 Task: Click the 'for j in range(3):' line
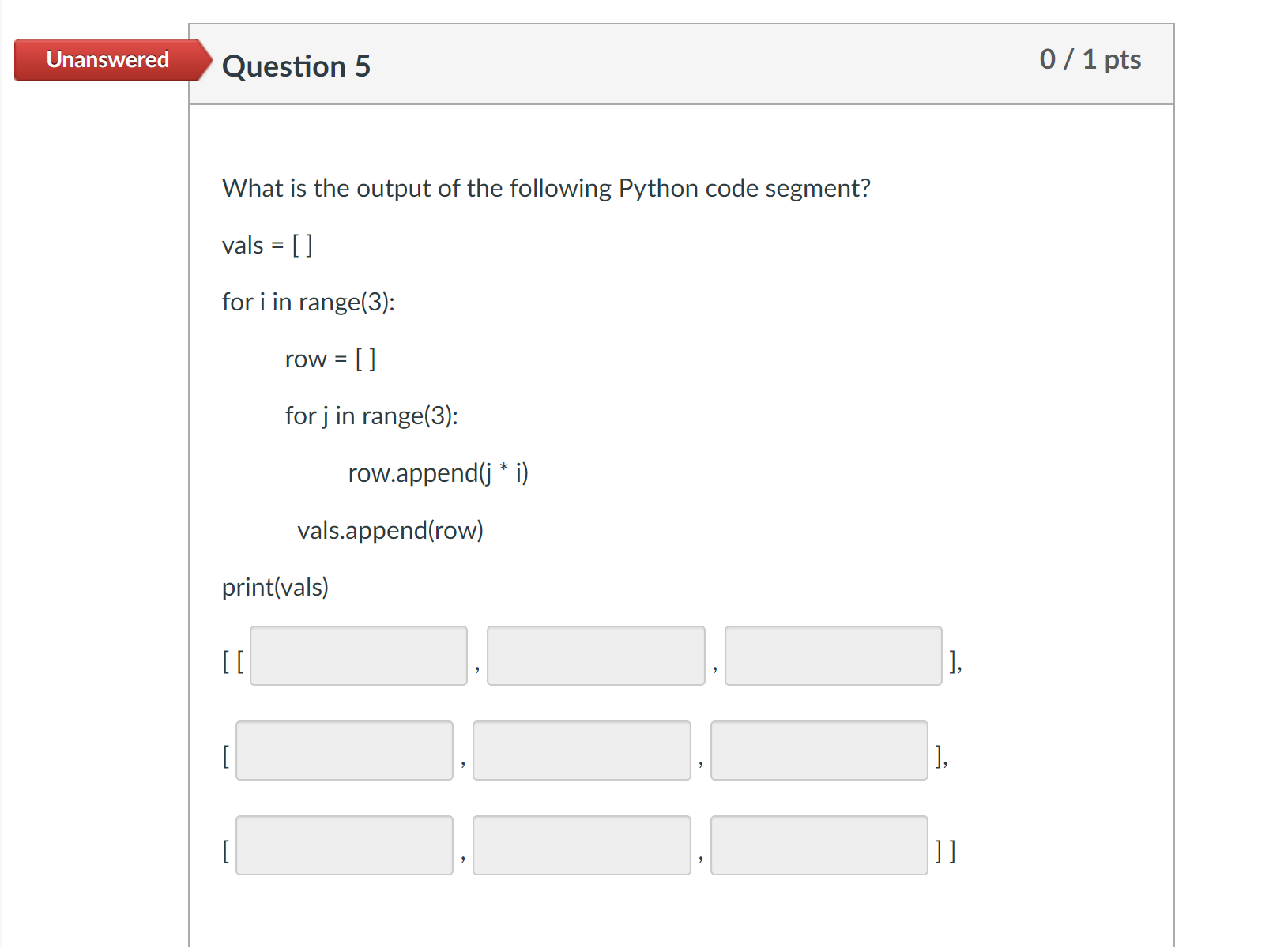[371, 416]
